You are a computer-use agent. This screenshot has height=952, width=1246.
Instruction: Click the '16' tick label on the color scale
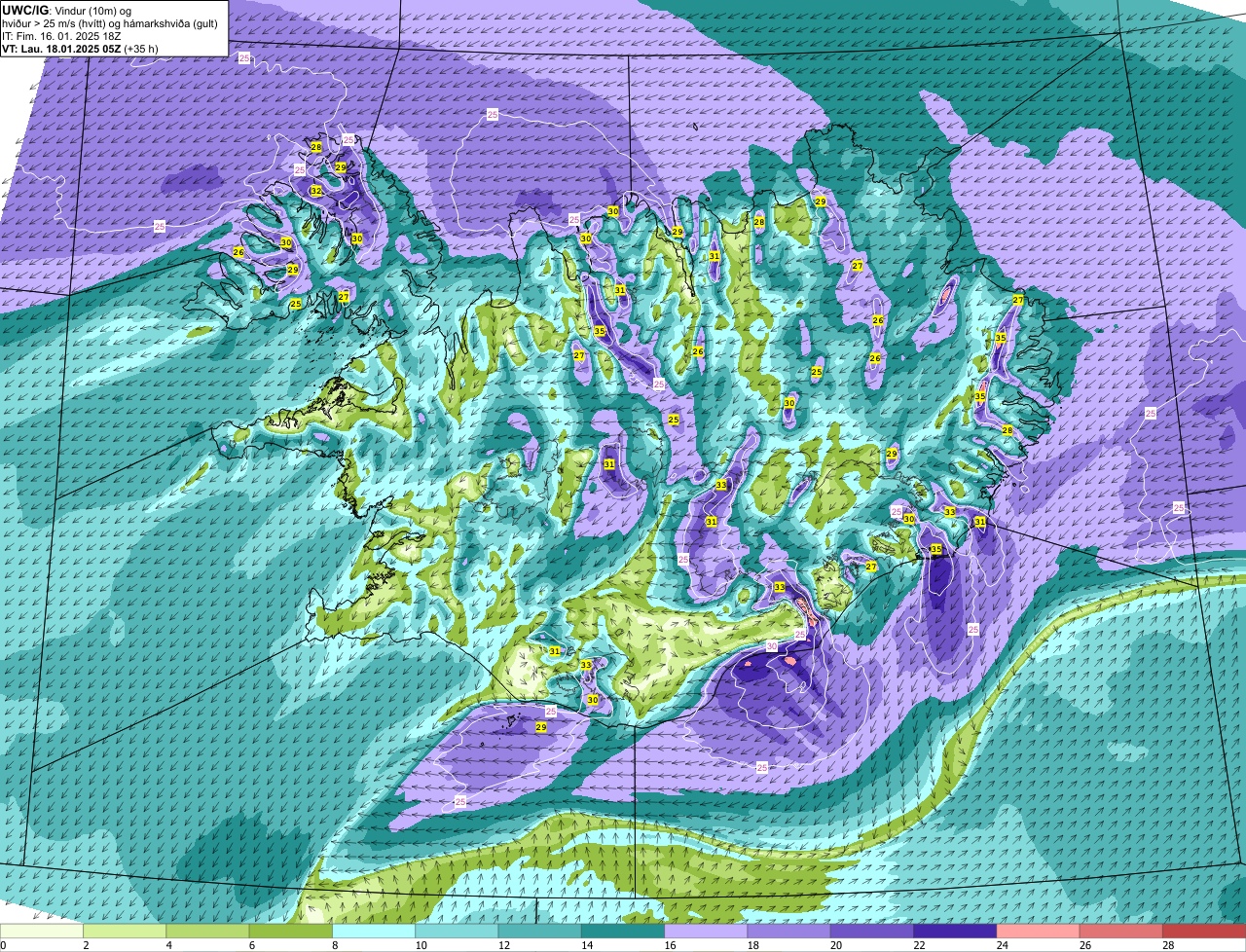[670, 945]
